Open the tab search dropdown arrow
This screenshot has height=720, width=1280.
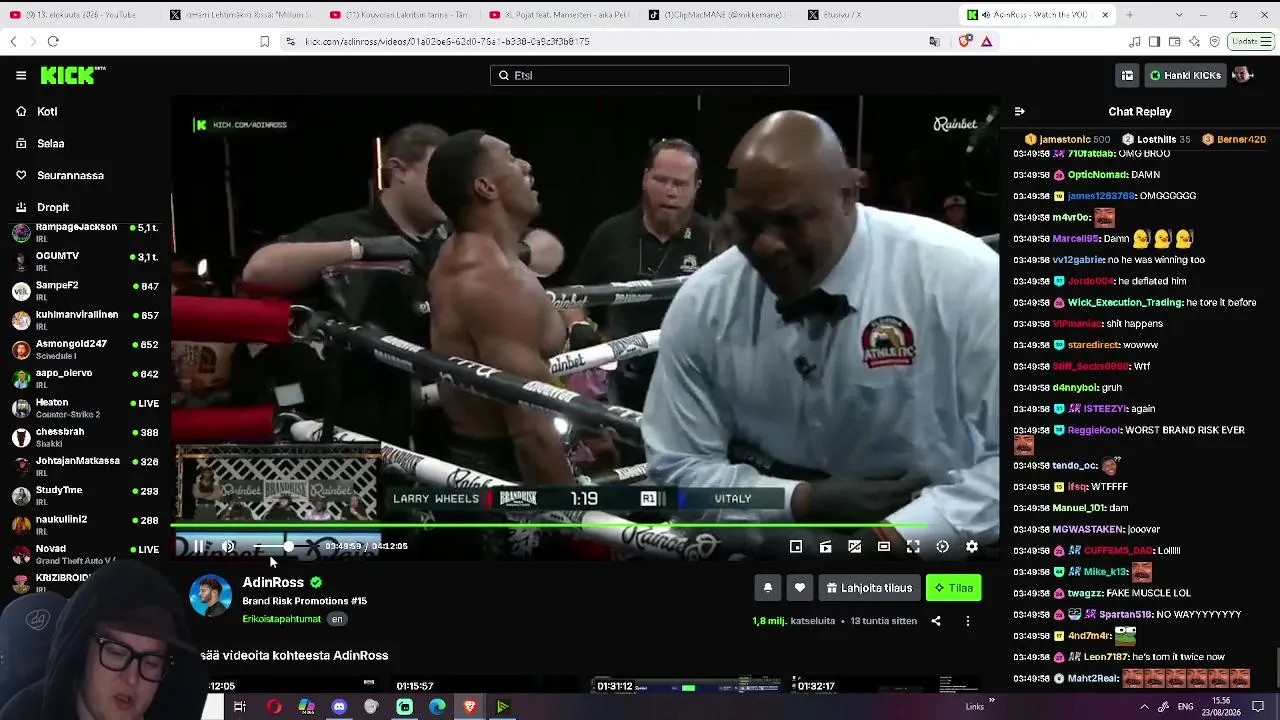click(x=1179, y=15)
